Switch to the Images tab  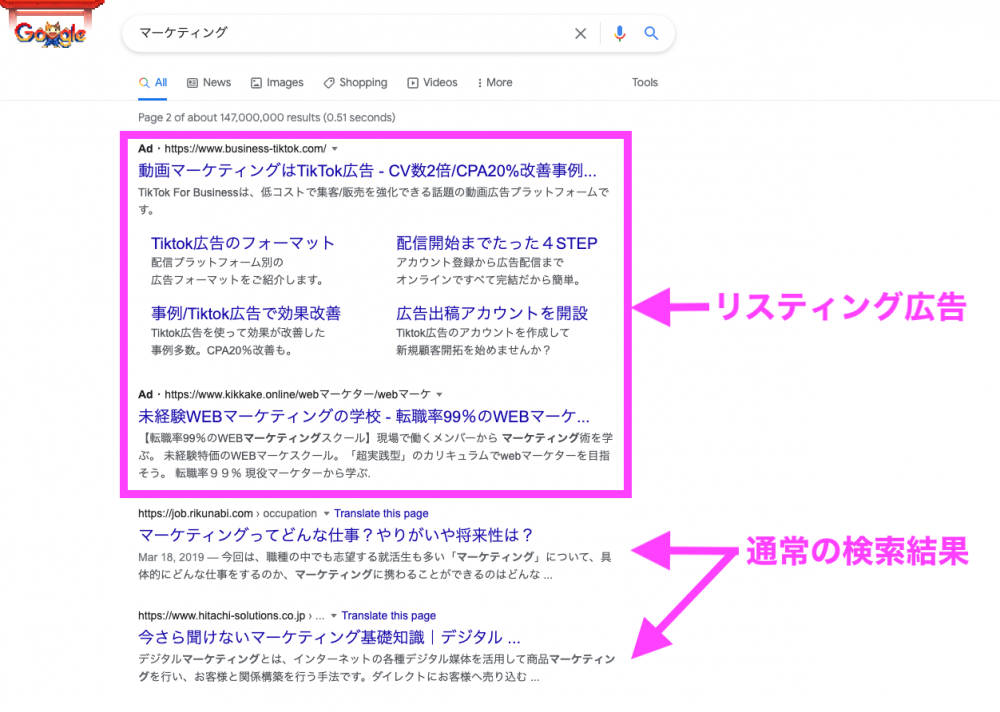point(277,83)
